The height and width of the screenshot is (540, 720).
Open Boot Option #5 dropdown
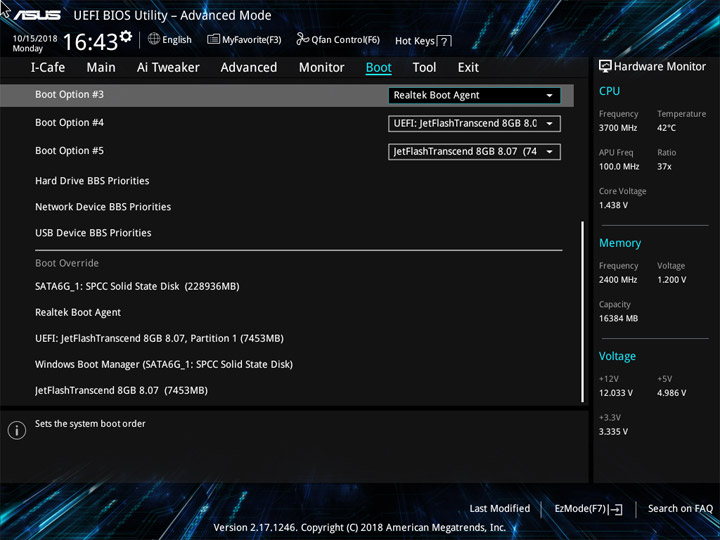tap(474, 152)
